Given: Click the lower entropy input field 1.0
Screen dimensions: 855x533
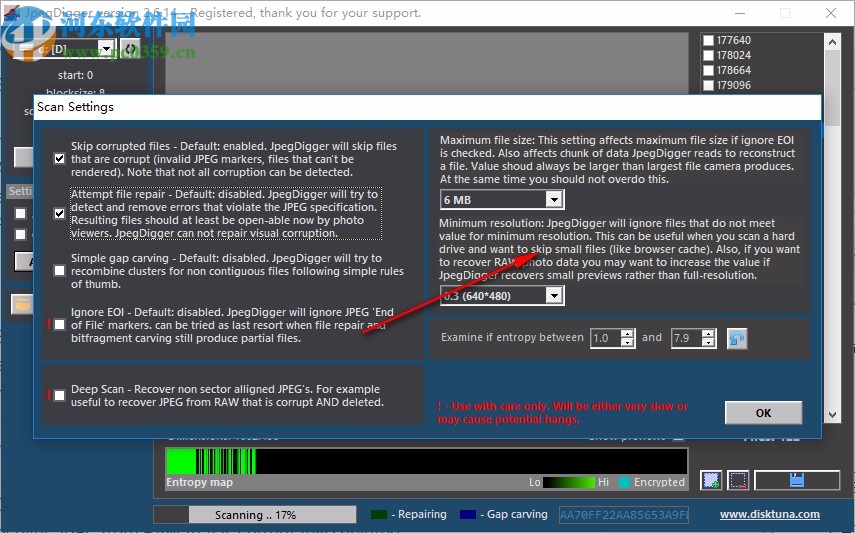Looking at the screenshot, I should click(x=606, y=338).
